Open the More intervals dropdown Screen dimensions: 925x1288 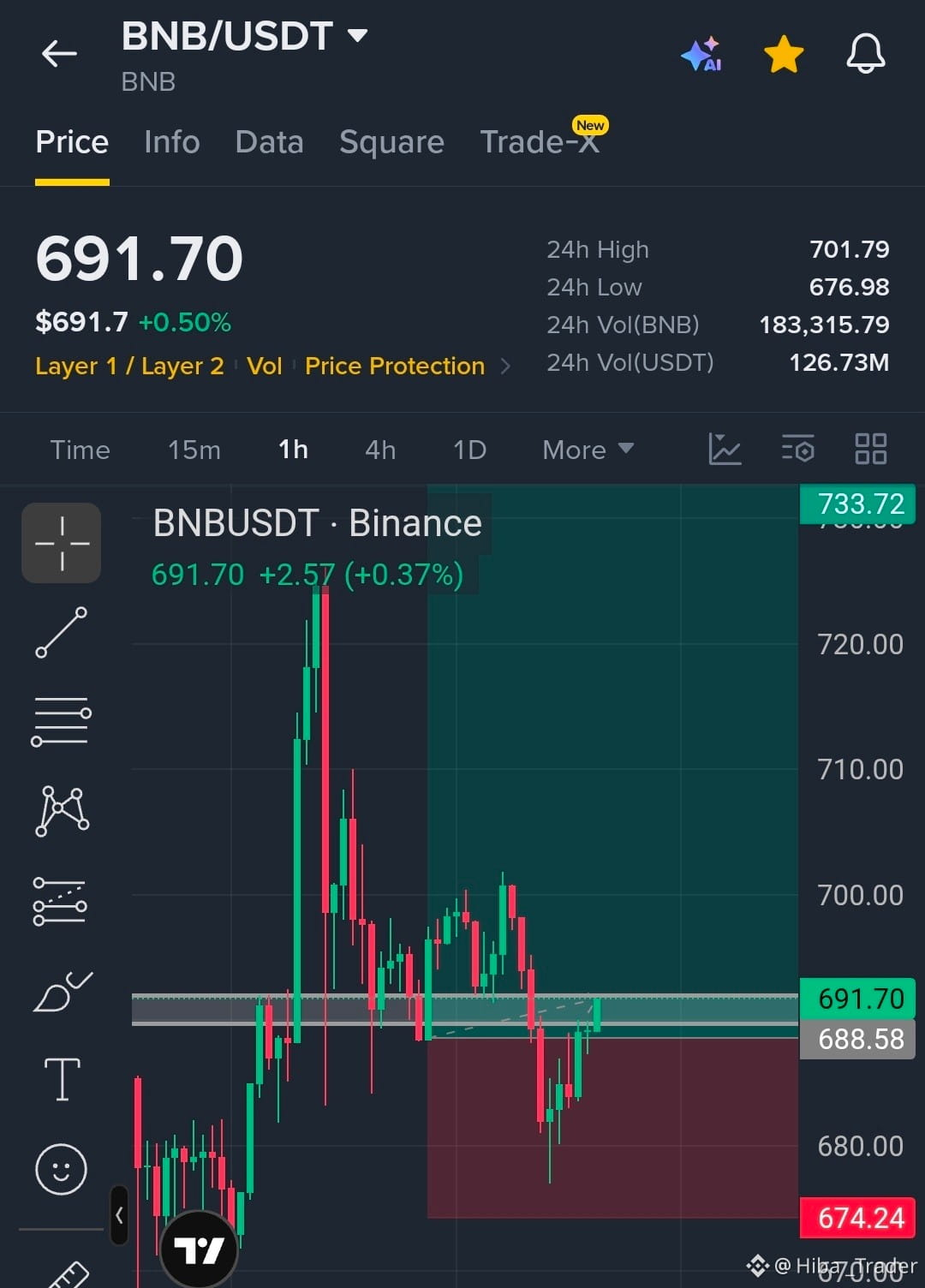(588, 450)
